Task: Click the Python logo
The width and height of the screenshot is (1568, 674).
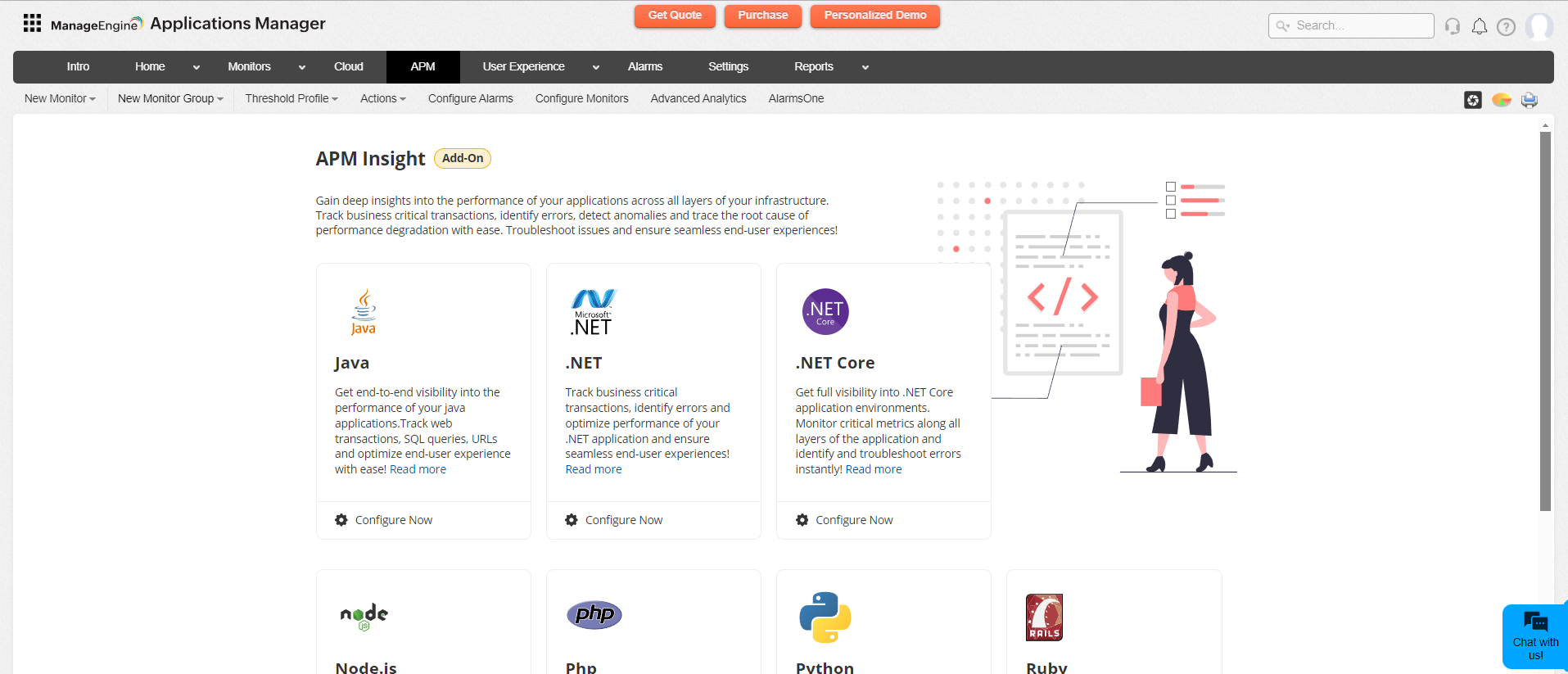Action: pyautogui.click(x=825, y=617)
